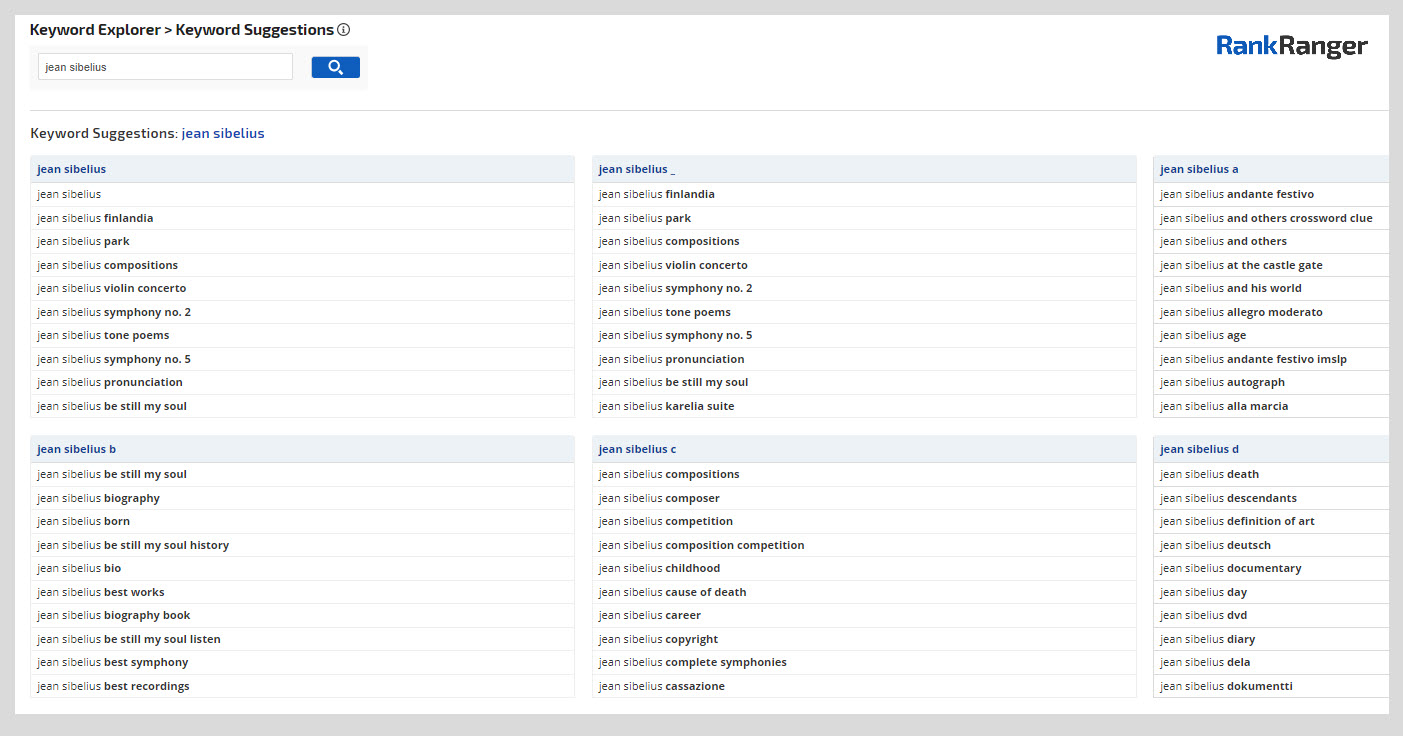
Task: Select 'jean sibelius and others crossword clue'
Action: 1266,218
